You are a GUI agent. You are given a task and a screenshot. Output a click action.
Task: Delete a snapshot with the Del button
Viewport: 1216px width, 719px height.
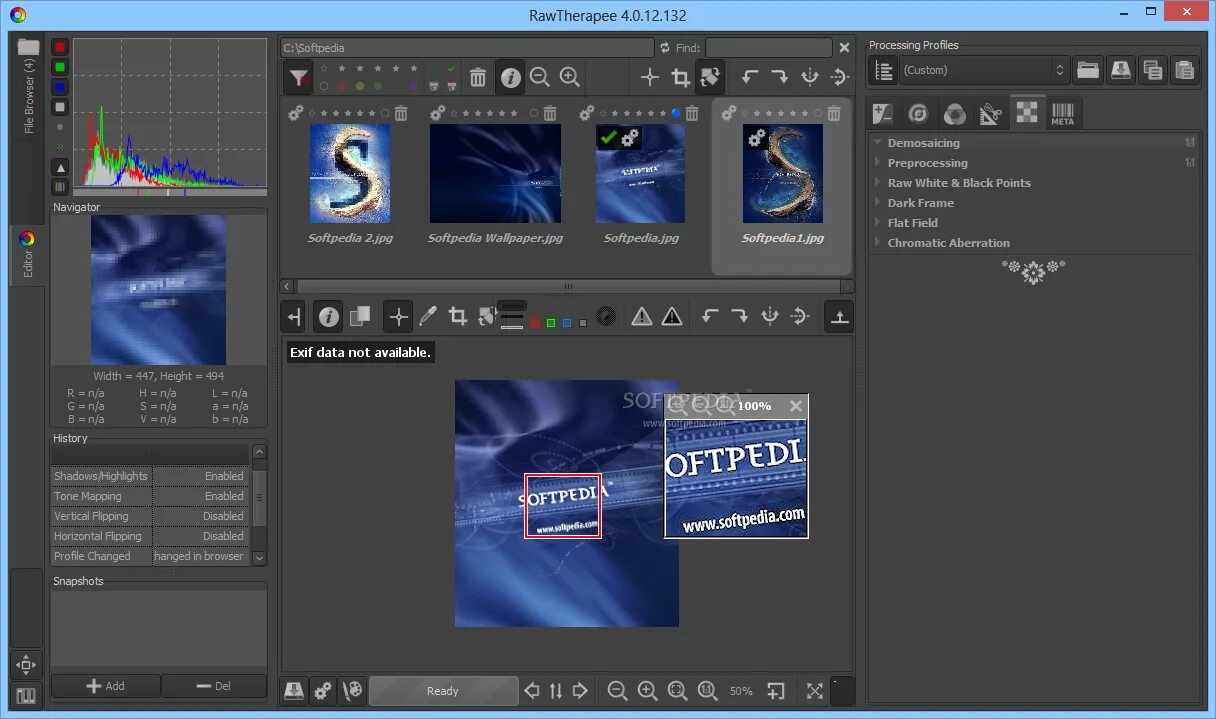pyautogui.click(x=214, y=686)
